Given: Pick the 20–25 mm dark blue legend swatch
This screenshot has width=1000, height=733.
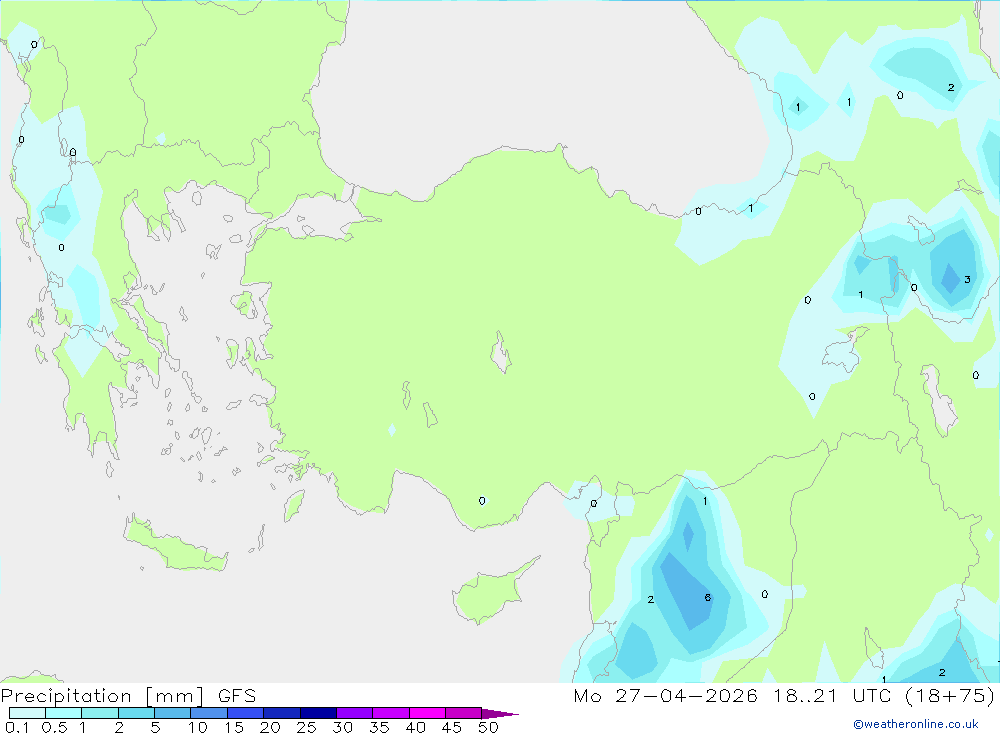Looking at the screenshot, I should pyautogui.click(x=282, y=713).
